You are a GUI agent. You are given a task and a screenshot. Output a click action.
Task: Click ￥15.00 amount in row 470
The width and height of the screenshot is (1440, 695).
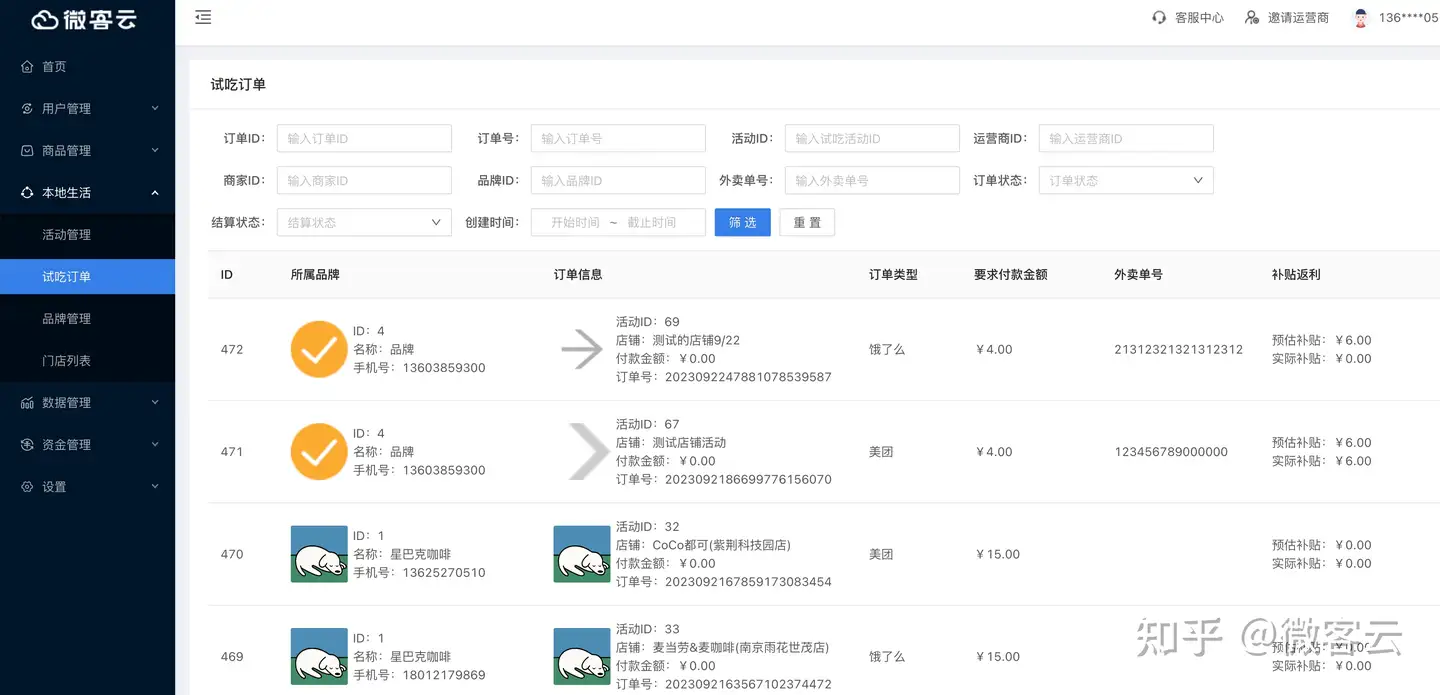coord(997,554)
